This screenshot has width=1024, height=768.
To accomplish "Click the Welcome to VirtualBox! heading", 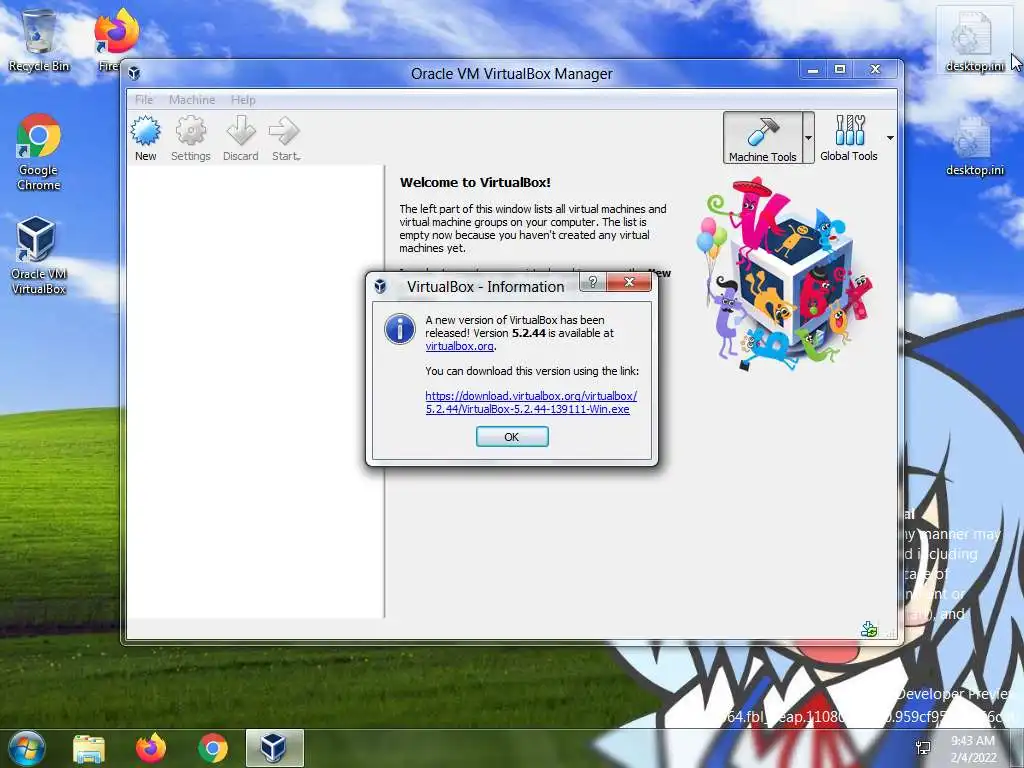I will tap(475, 183).
